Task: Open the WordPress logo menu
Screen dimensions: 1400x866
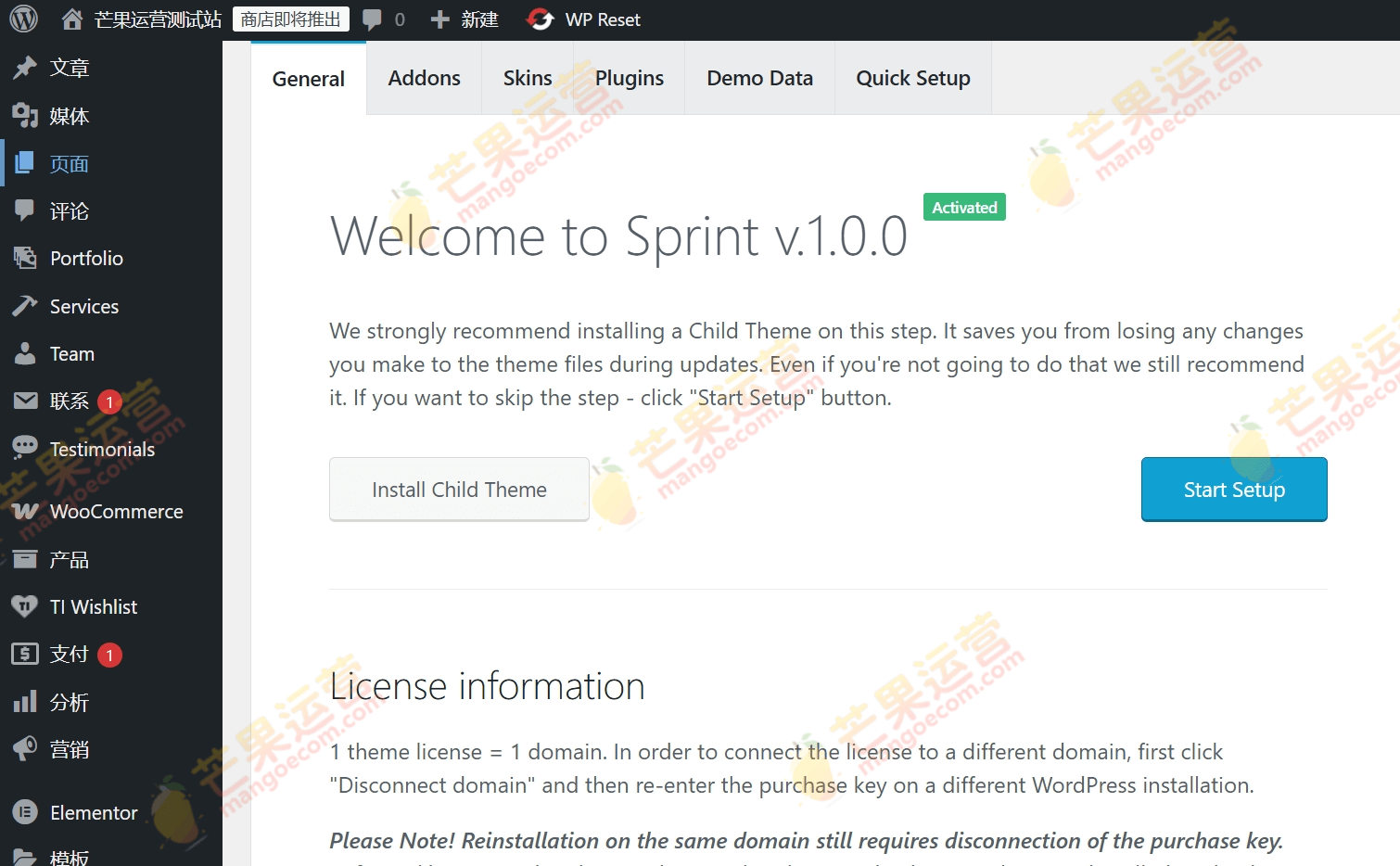Action: (x=23, y=19)
